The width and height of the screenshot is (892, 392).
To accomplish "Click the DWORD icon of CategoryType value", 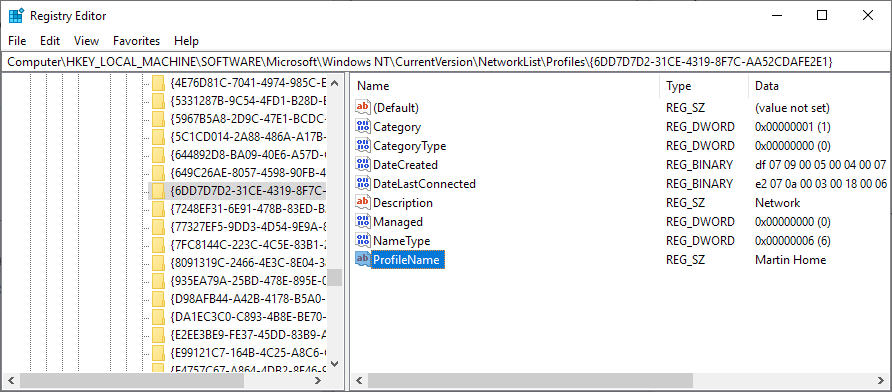I will [362, 145].
